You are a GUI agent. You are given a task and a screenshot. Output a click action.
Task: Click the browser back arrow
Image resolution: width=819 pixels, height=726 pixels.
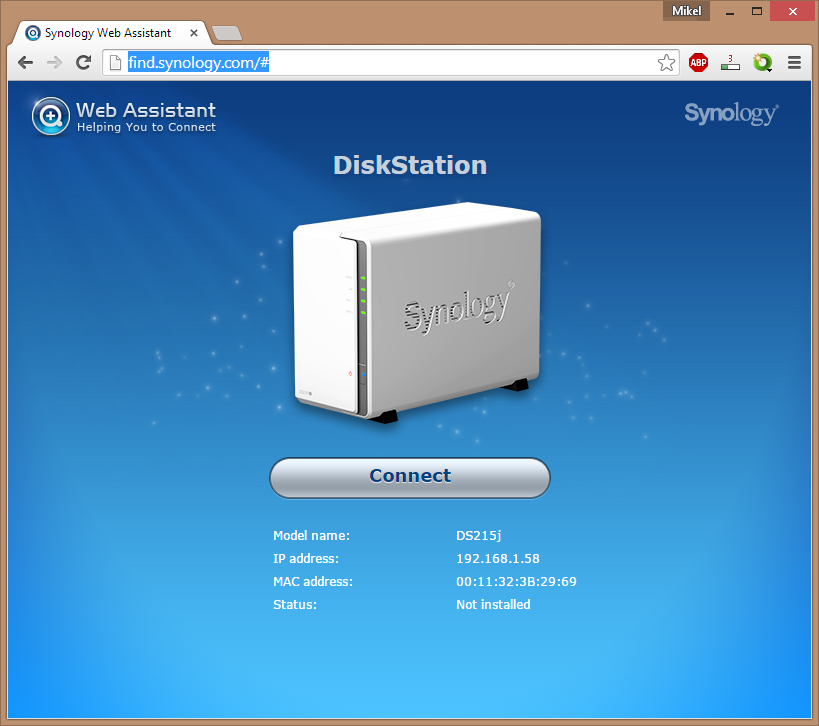pos(25,63)
